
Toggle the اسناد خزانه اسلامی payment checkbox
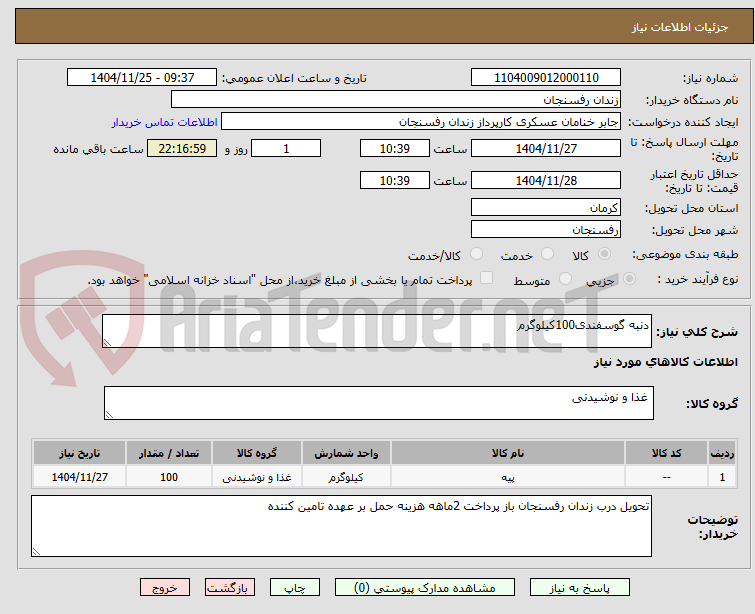[x=486, y=278]
